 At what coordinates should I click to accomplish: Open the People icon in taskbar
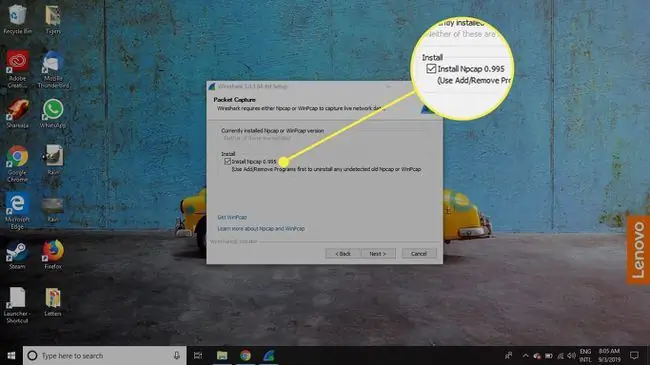pyautogui.click(x=508, y=355)
